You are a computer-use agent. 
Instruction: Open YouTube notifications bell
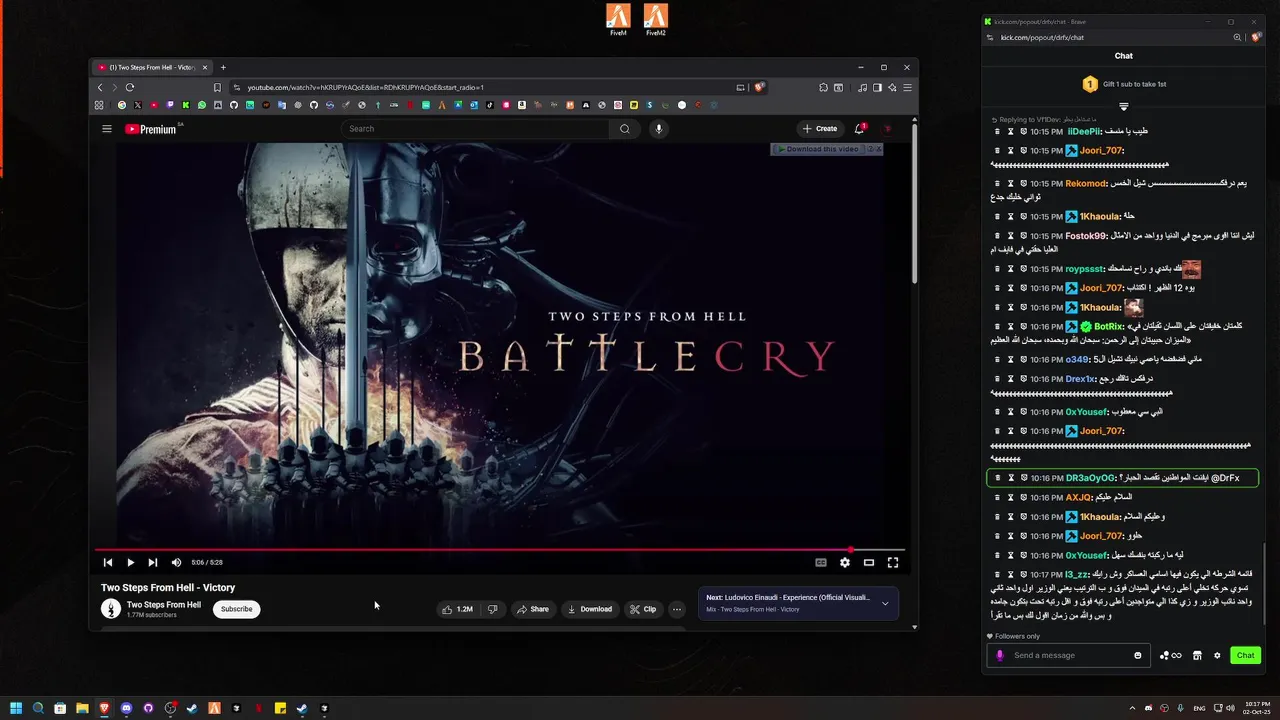coord(860,129)
